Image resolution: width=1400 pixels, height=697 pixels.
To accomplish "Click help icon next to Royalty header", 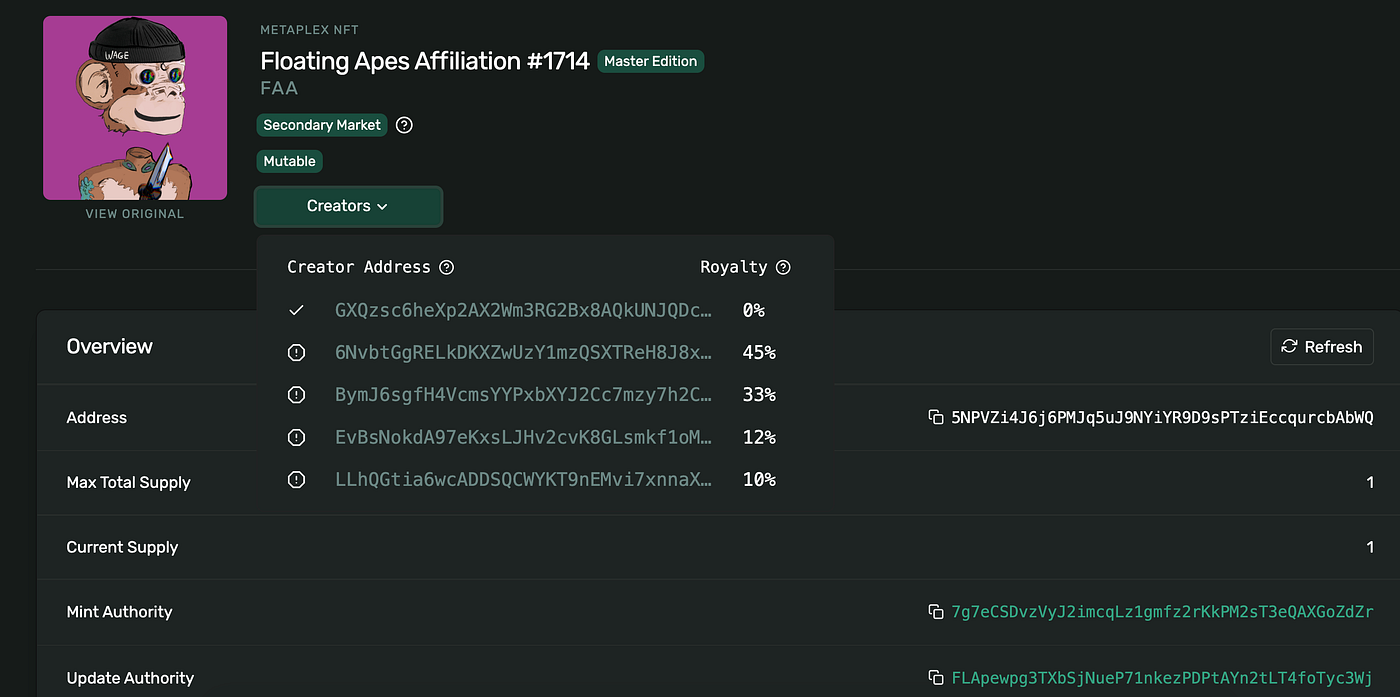I will tap(783, 267).
